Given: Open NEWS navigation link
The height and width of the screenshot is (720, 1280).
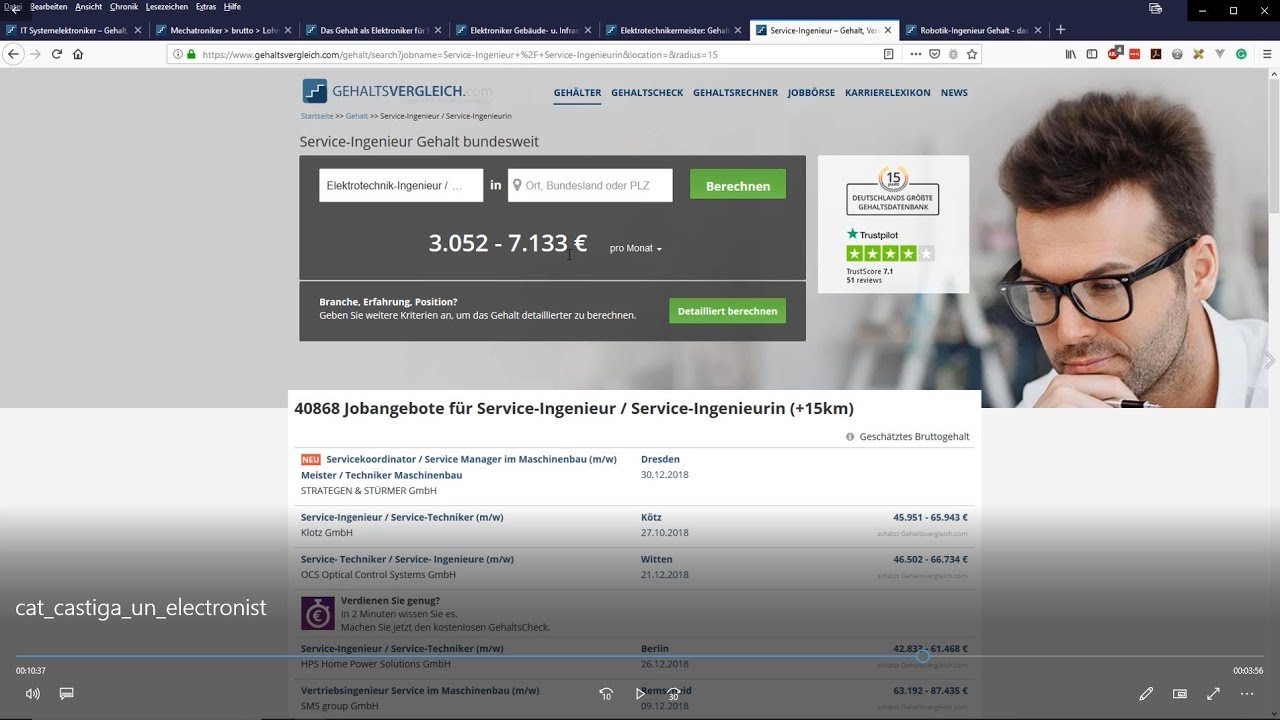Looking at the screenshot, I should tap(954, 93).
